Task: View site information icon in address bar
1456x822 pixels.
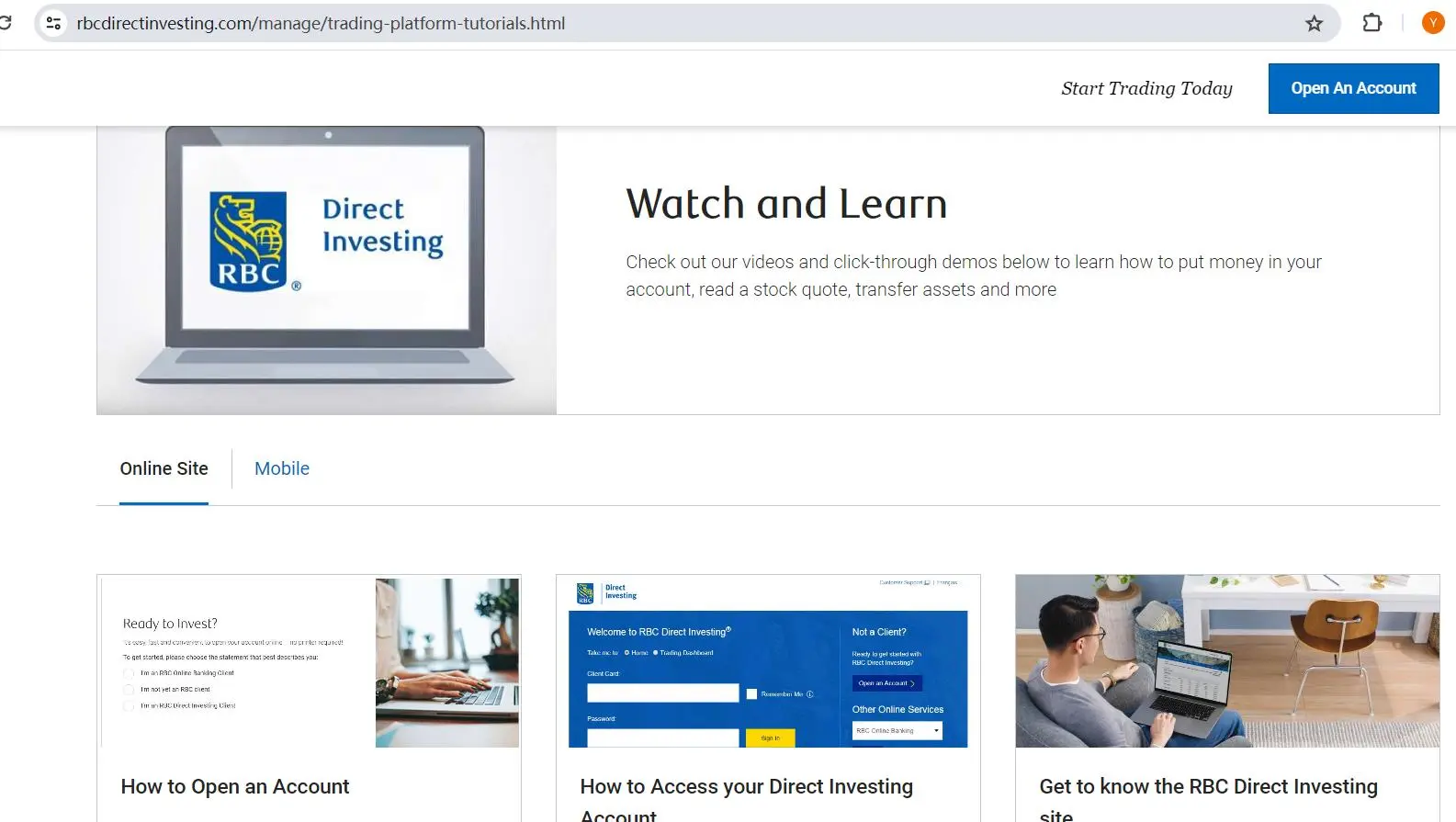Action: click(x=54, y=23)
